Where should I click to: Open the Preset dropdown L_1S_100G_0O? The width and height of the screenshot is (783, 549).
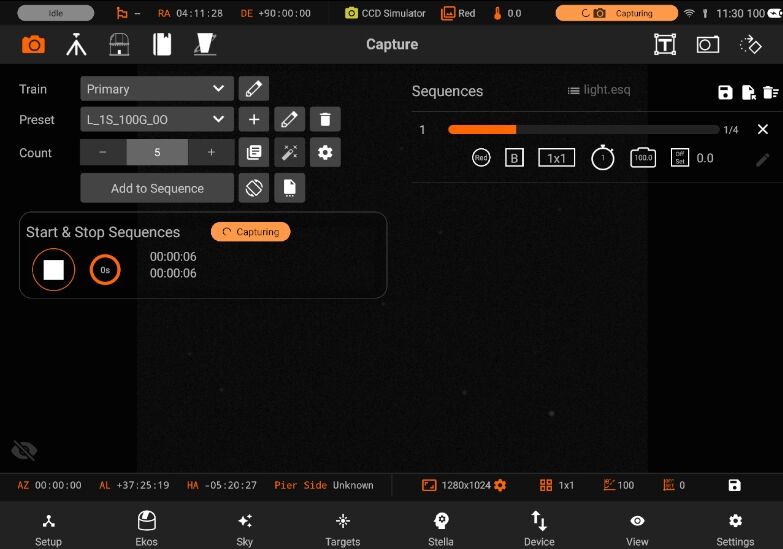(157, 119)
